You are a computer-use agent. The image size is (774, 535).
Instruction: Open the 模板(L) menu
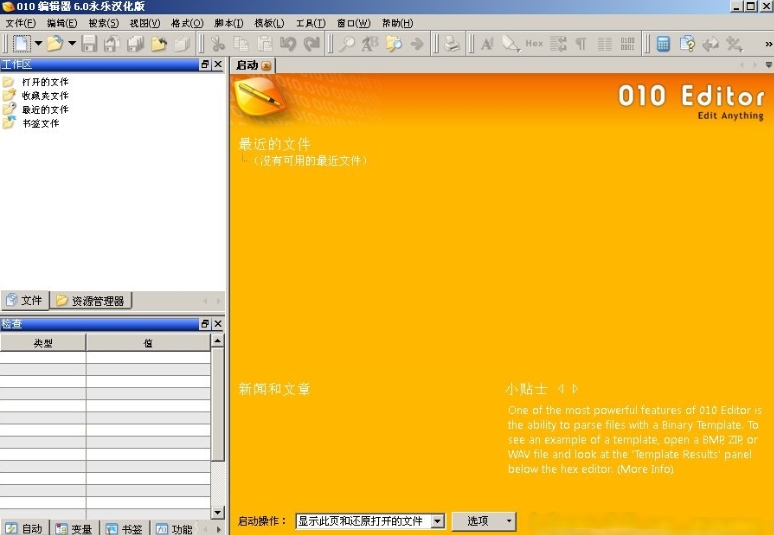click(x=269, y=23)
